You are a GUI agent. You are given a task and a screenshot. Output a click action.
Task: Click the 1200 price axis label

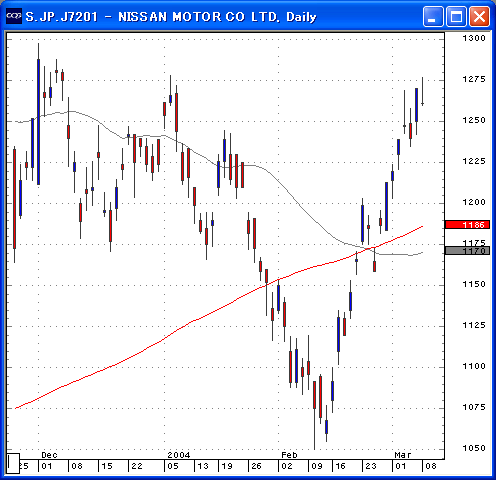[474, 202]
